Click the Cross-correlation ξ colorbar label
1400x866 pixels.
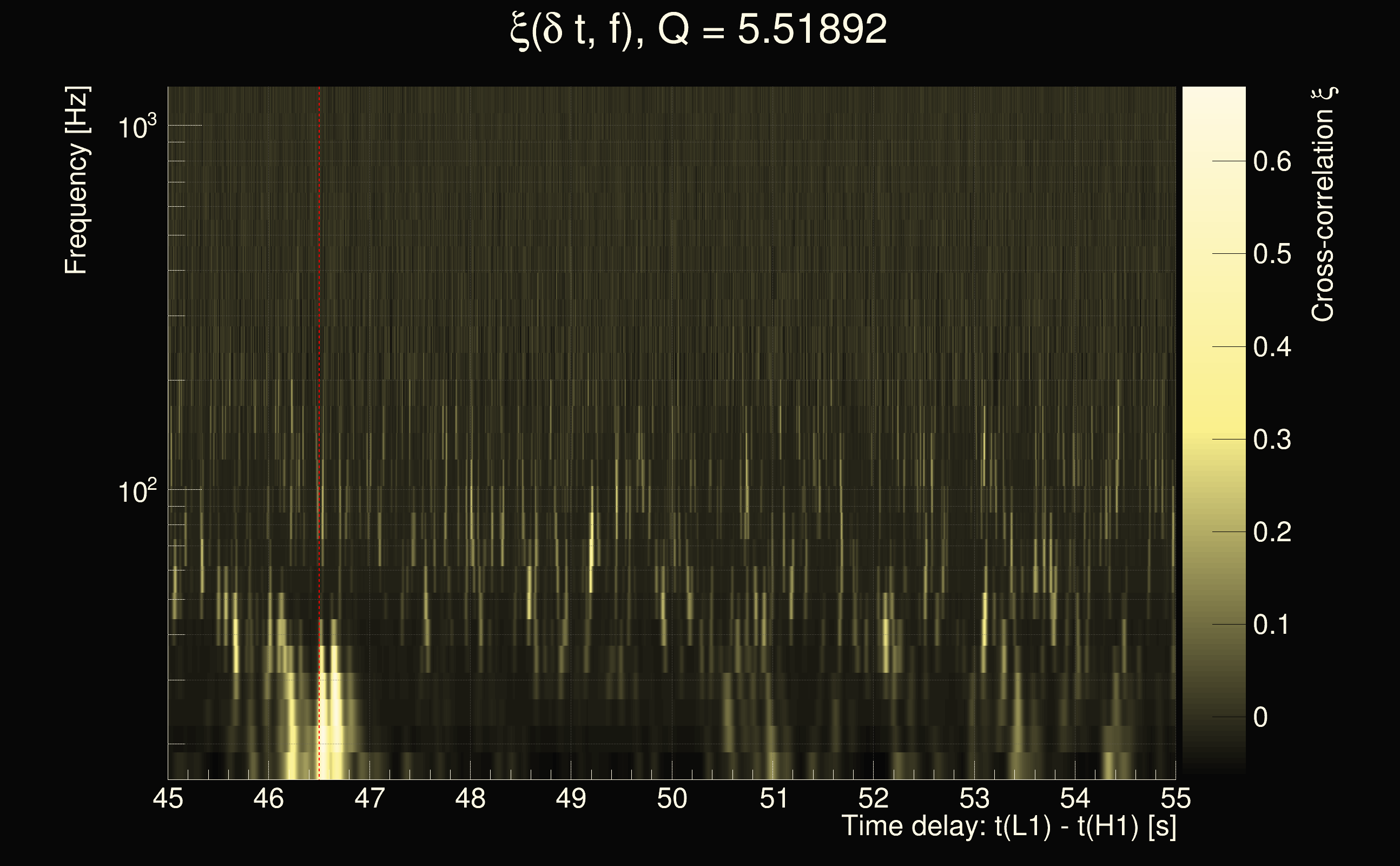pyautogui.click(x=1323, y=205)
